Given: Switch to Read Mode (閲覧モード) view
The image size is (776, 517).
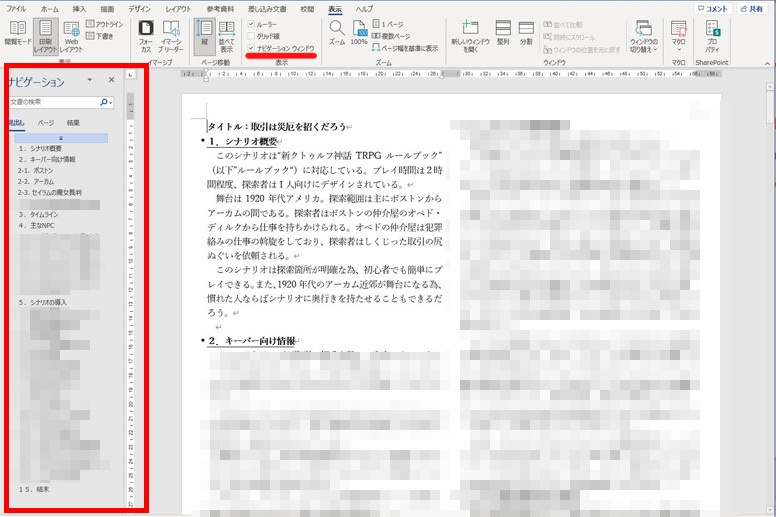Looking at the screenshot, I should (x=18, y=34).
